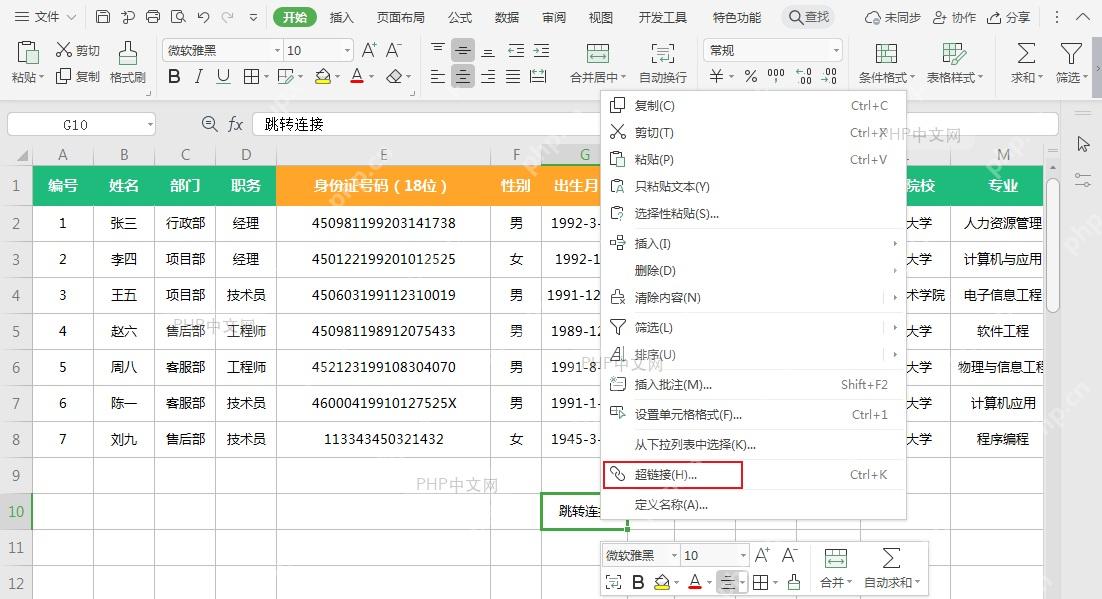Open the File (文件) menu
This screenshot has height=599, width=1102.
(46, 17)
